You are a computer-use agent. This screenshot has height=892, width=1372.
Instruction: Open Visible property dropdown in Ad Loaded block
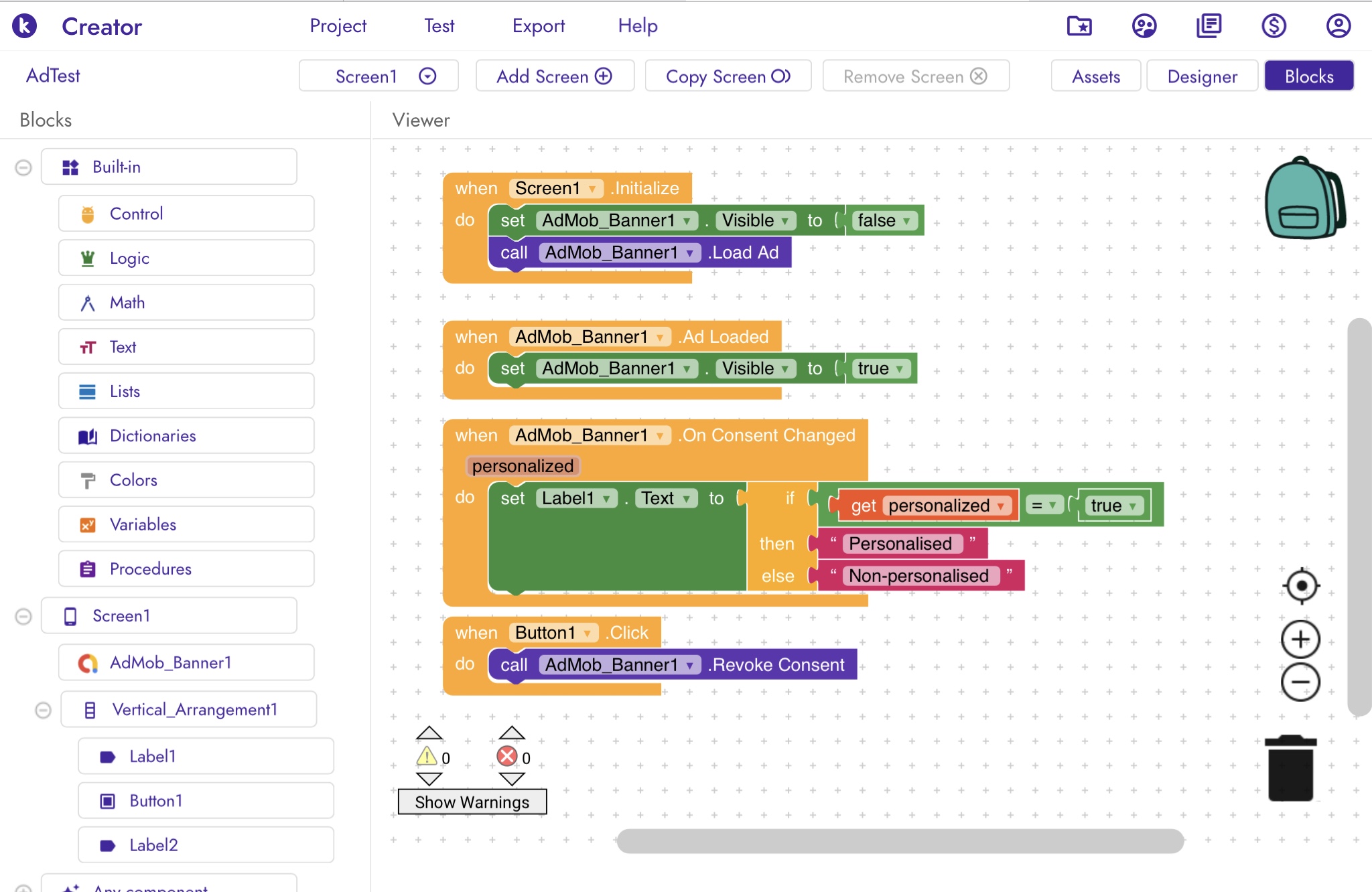click(x=784, y=369)
